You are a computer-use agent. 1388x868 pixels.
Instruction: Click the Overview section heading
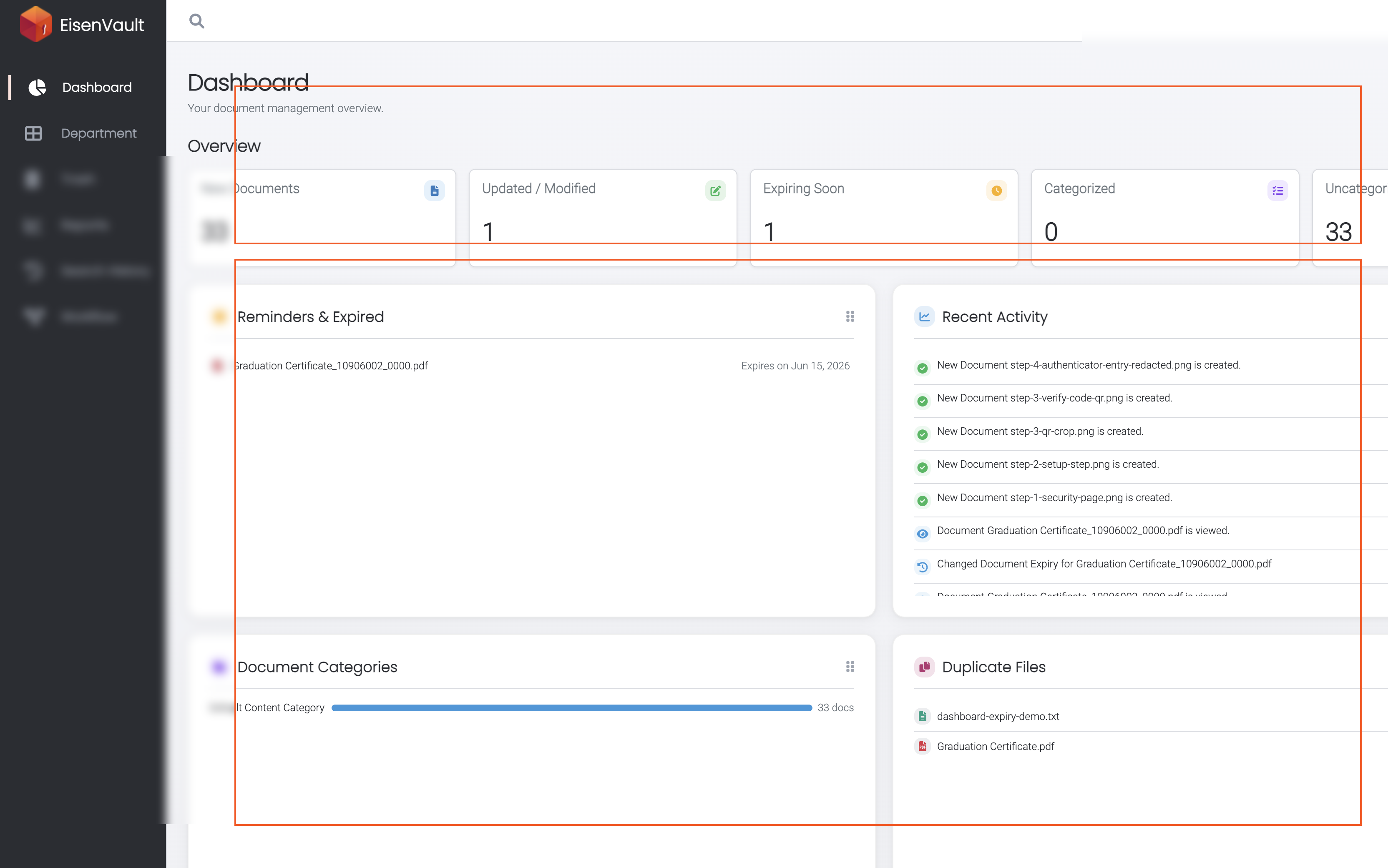(224, 146)
